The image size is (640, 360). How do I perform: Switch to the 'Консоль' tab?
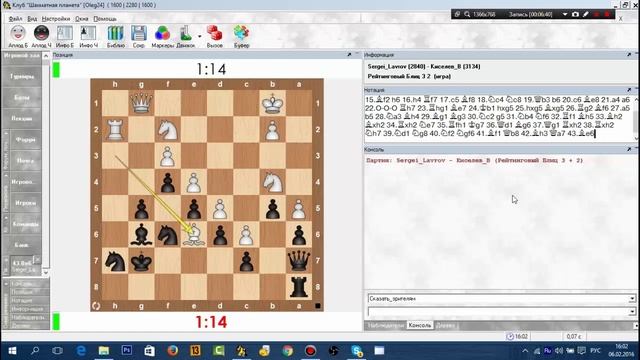click(420, 325)
